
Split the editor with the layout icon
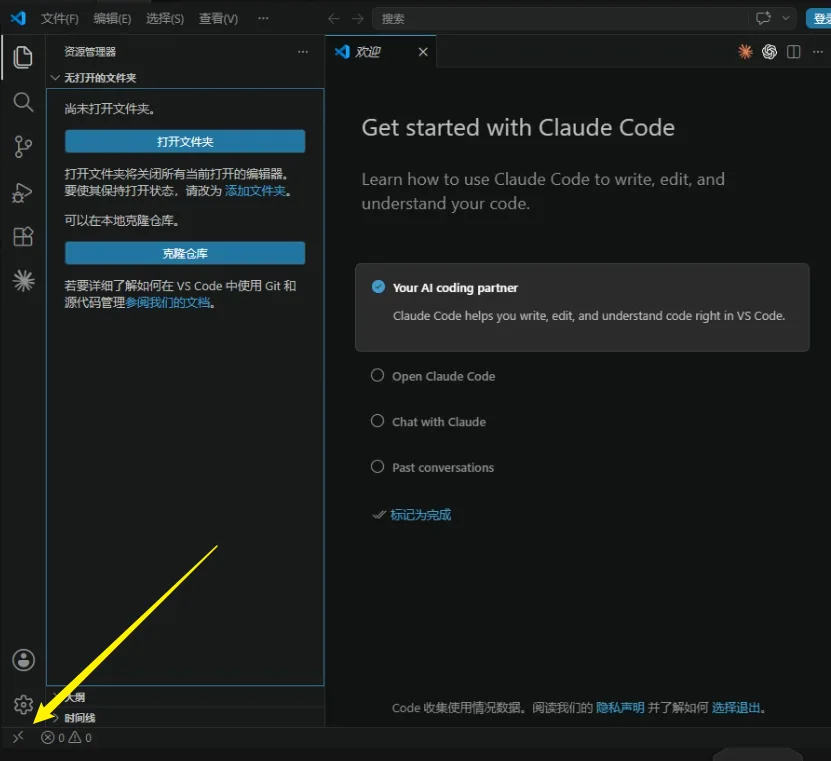click(793, 51)
